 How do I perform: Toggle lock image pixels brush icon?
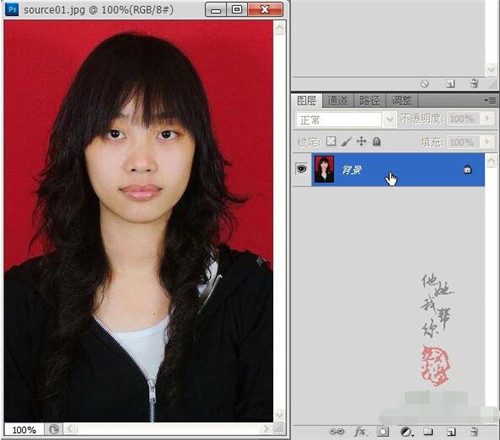(x=346, y=142)
